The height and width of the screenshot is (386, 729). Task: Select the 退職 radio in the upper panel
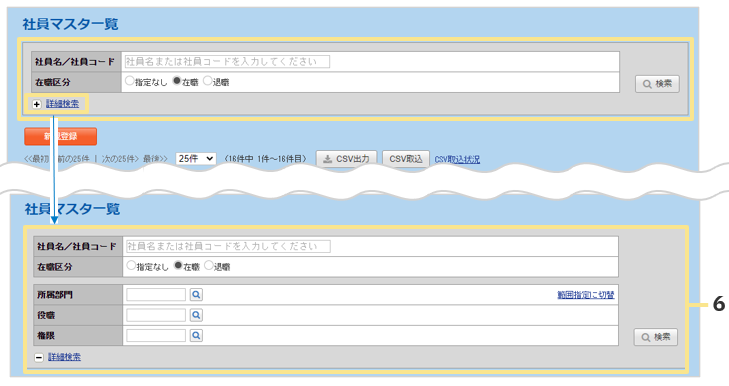(x=207, y=80)
